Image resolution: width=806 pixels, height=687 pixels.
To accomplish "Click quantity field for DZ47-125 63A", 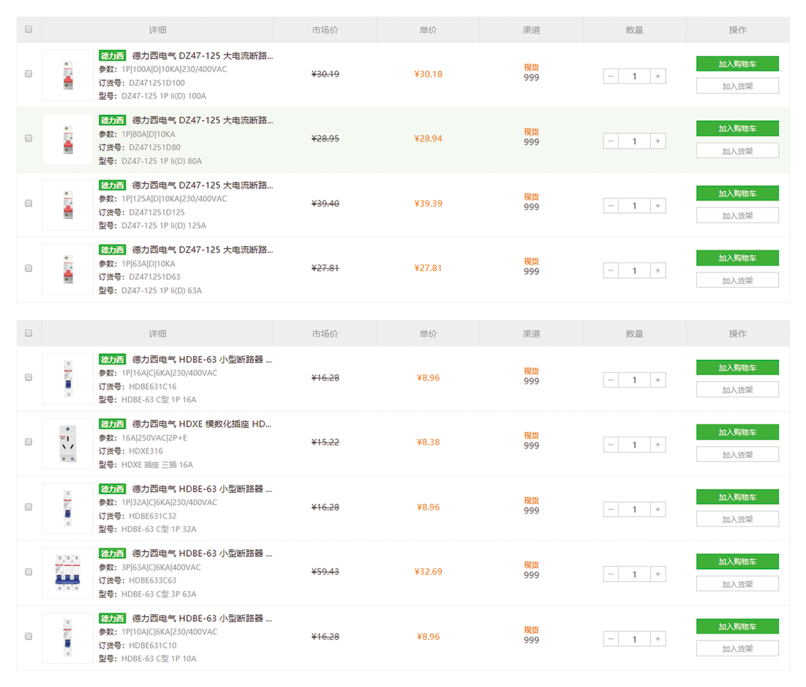I will coord(634,271).
